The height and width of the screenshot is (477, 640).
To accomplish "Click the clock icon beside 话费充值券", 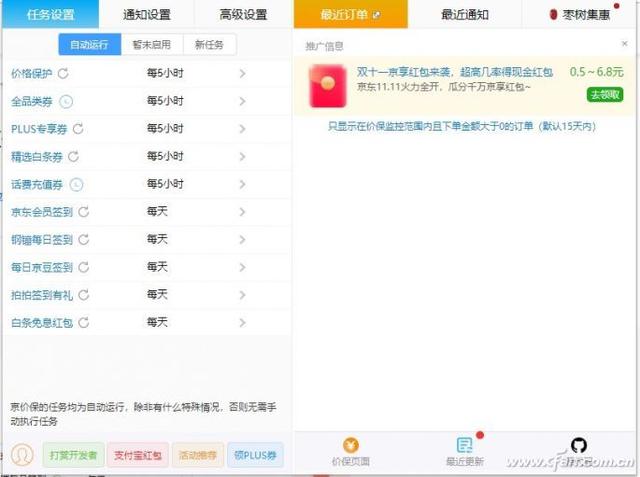I will click(76, 184).
